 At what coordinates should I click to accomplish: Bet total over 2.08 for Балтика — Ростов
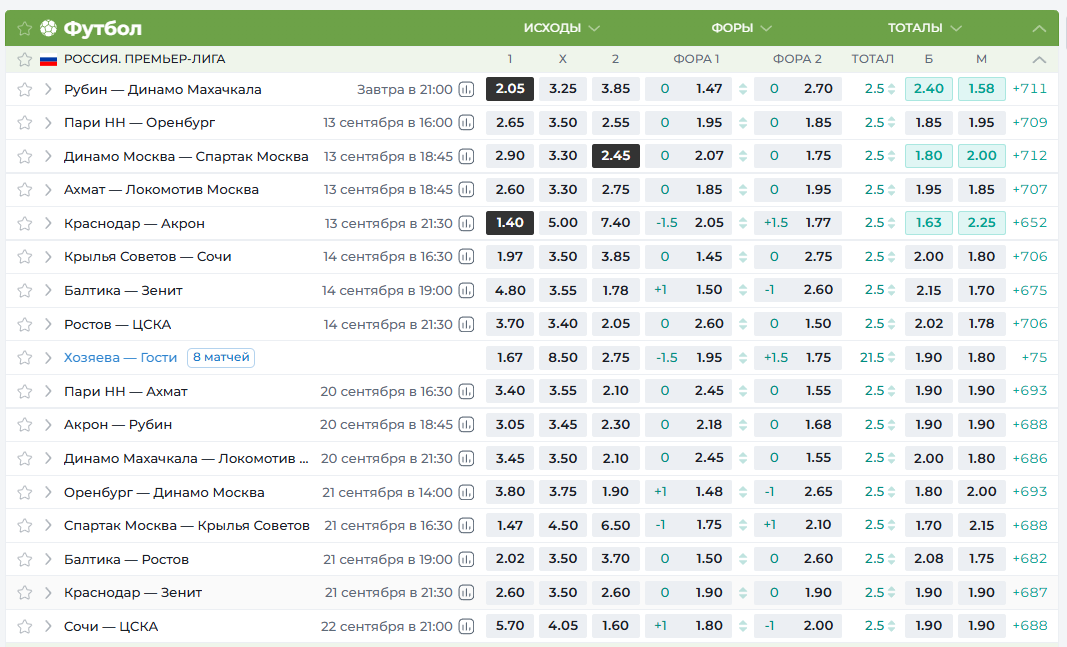coord(929,559)
